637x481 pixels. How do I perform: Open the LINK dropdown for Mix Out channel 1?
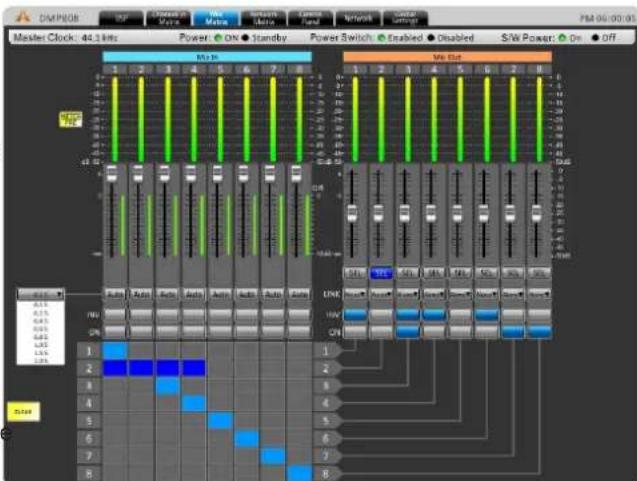click(x=355, y=293)
